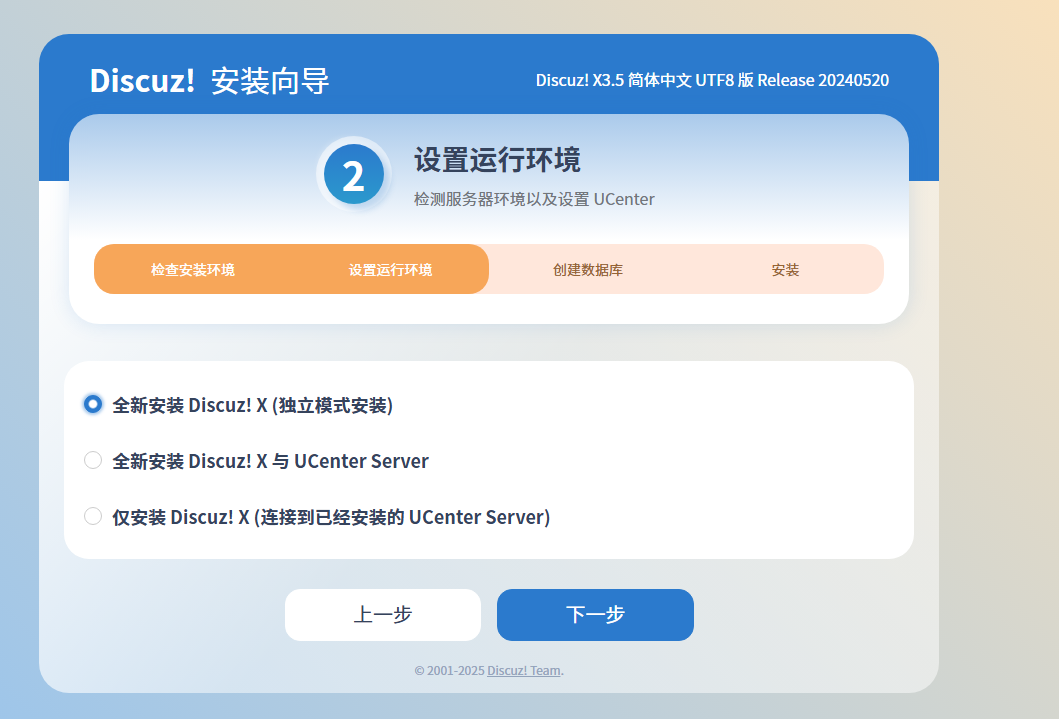The height and width of the screenshot is (719, 1059).
Task: Click the step number 2 circle icon
Action: [354, 174]
